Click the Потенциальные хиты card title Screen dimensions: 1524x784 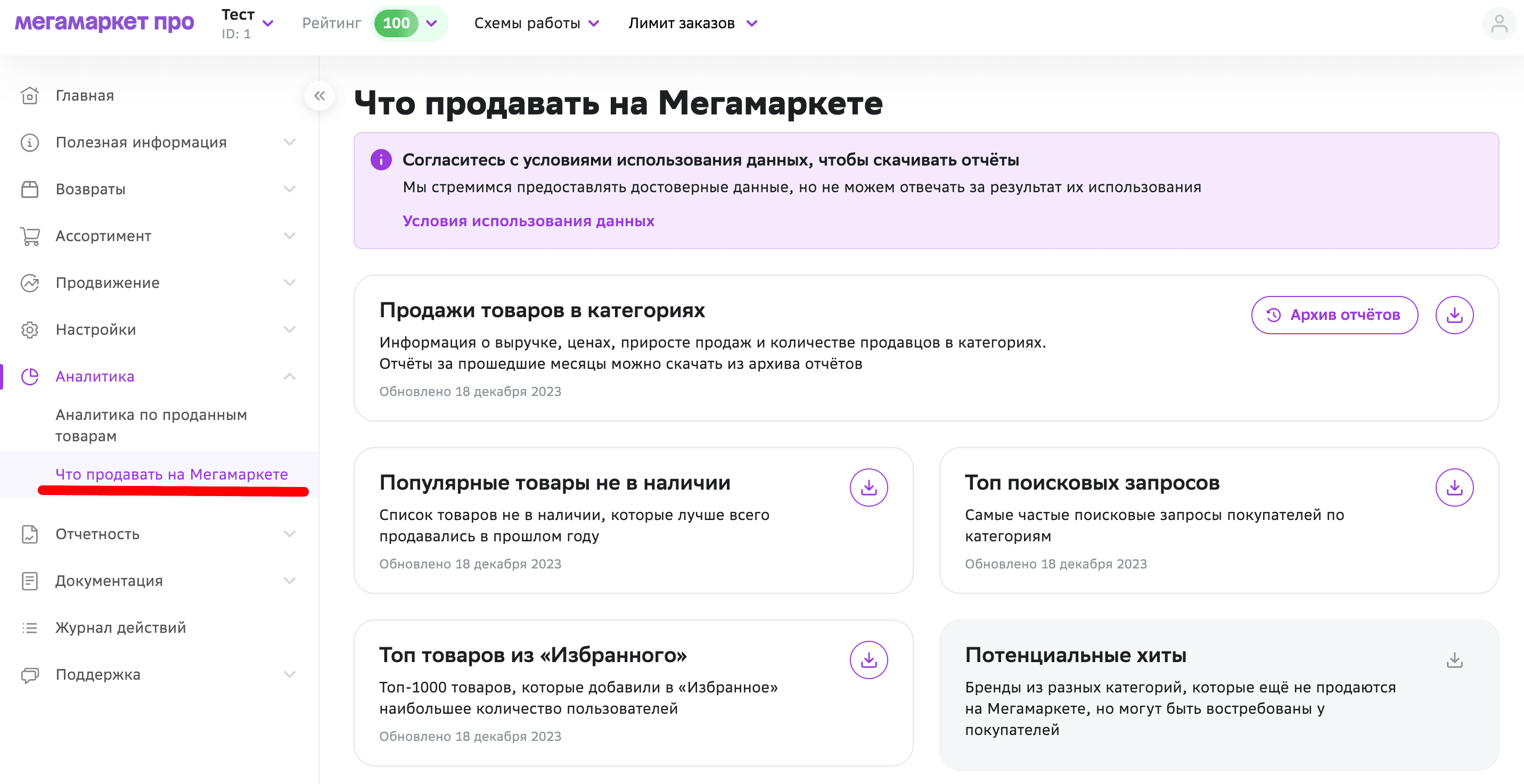click(x=1076, y=655)
